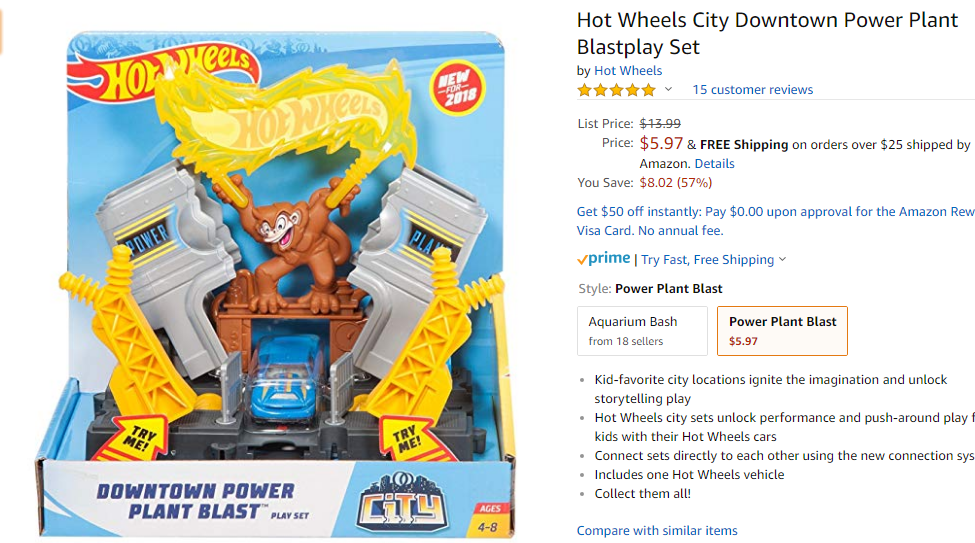Click the five-star rating icons
This screenshot has height=543, width=975.
pos(616,90)
